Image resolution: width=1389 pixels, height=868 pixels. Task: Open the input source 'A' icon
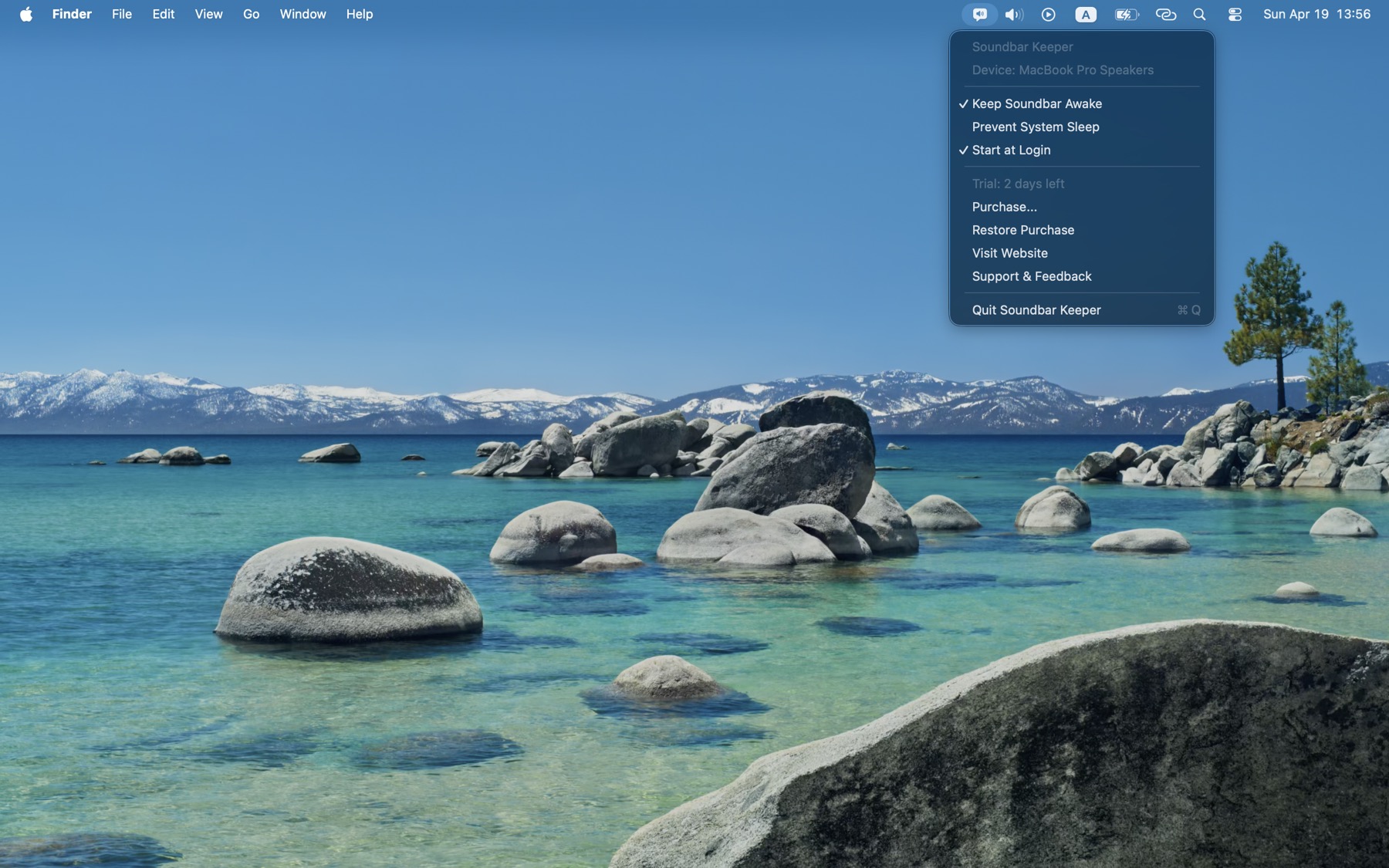click(x=1086, y=14)
